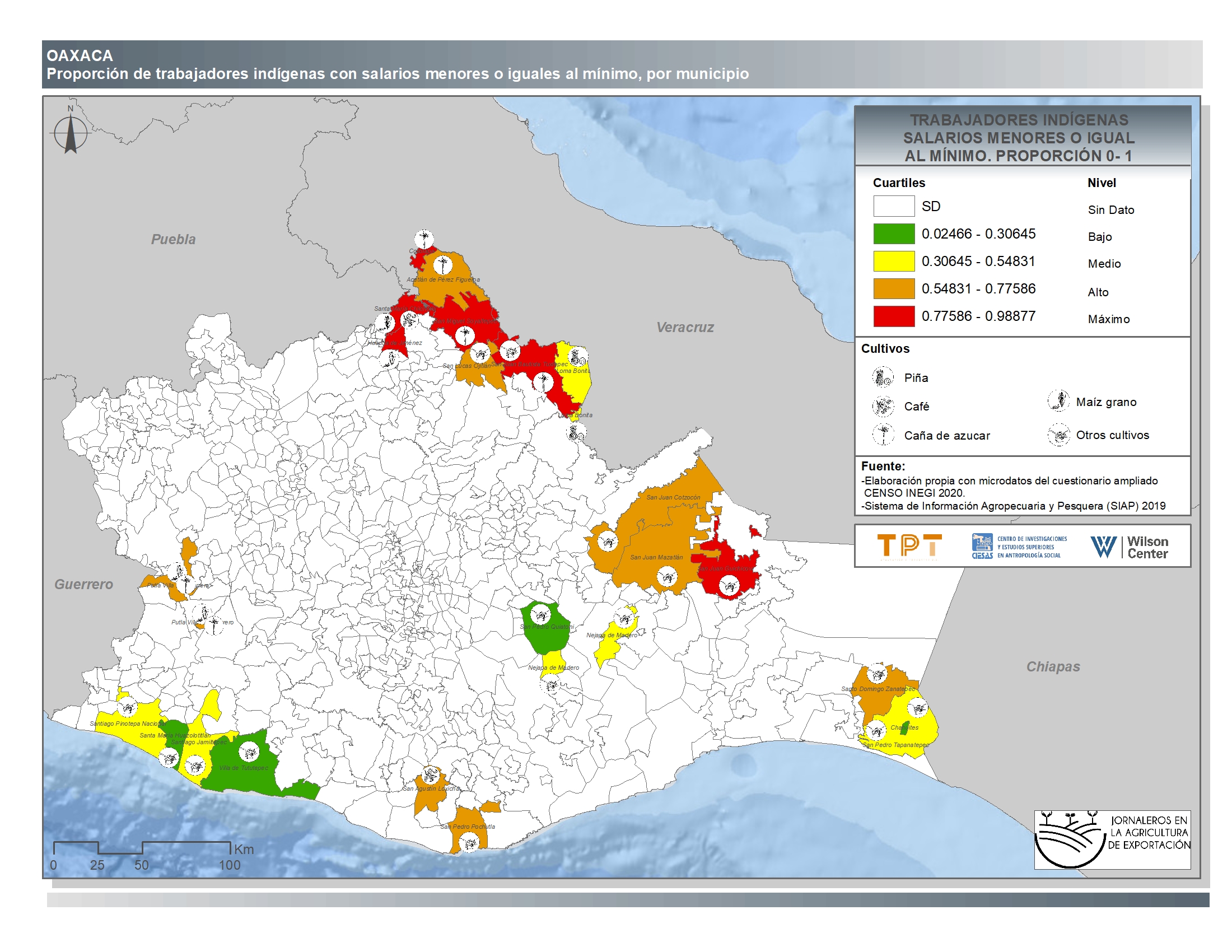Screen dimensions: 1232x952
Task: Click the orange Alto quartile swatch
Action: pos(894,288)
